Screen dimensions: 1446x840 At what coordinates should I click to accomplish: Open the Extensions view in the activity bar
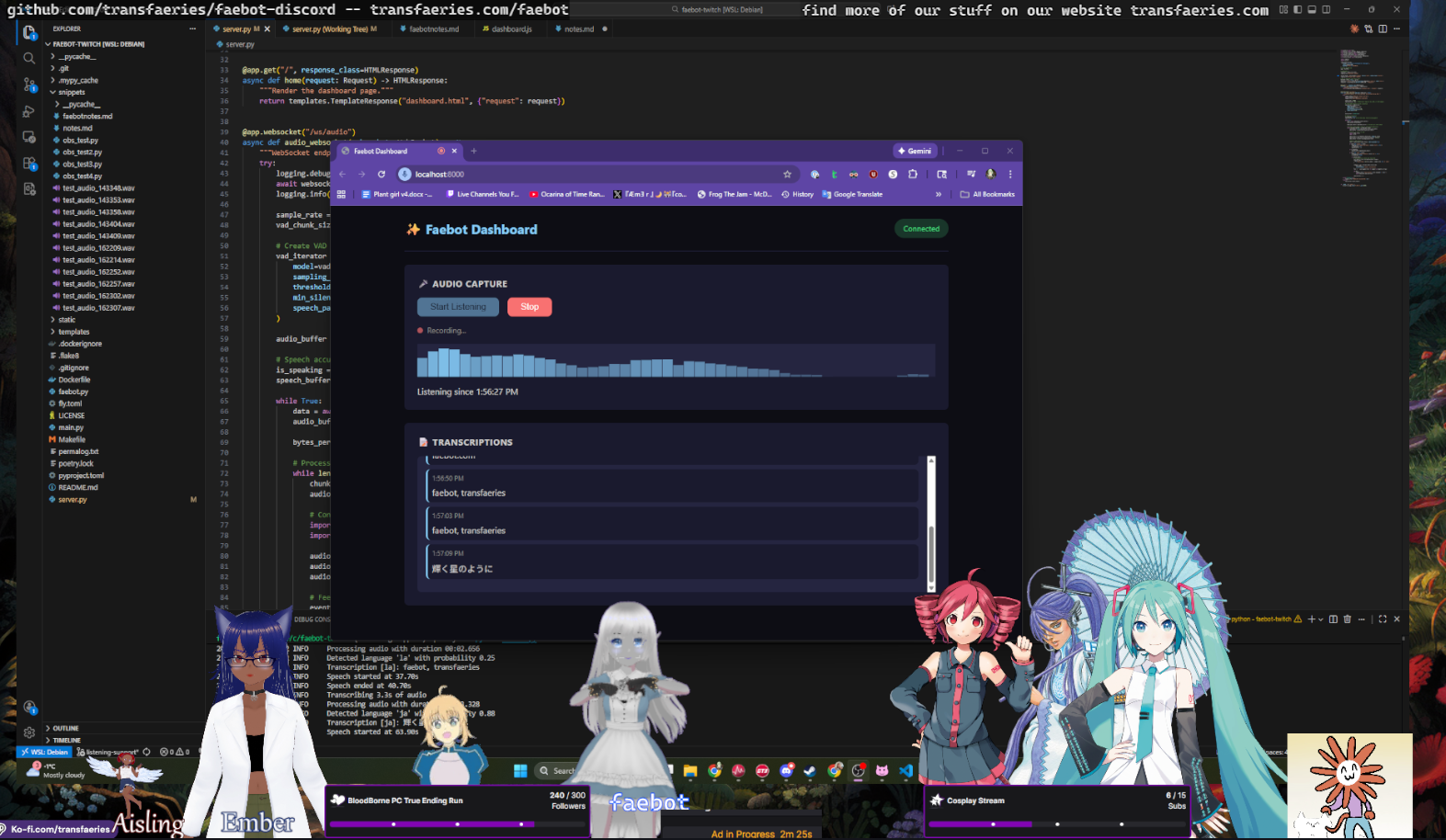click(28, 164)
